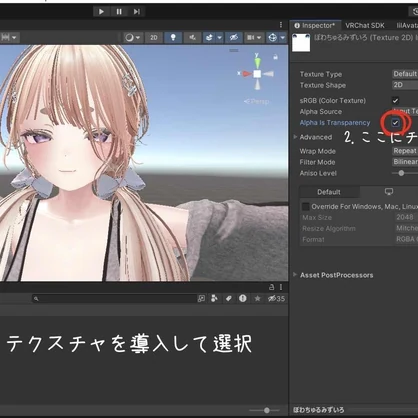This screenshot has height=418, width=418.
Task: Enable Override For Windows, Mac, Linux checkbox
Action: [x=305, y=207]
